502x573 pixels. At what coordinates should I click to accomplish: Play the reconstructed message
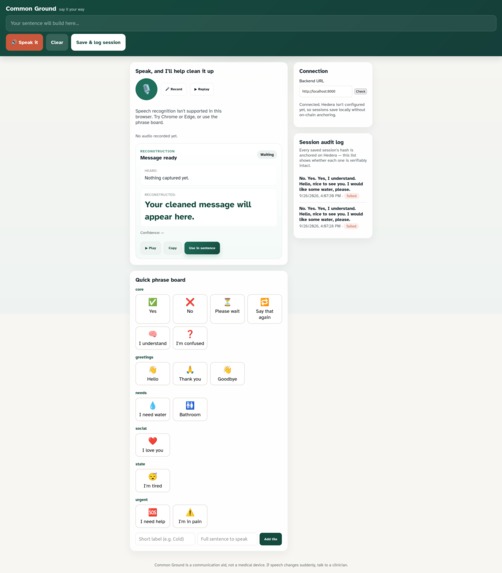coord(151,248)
